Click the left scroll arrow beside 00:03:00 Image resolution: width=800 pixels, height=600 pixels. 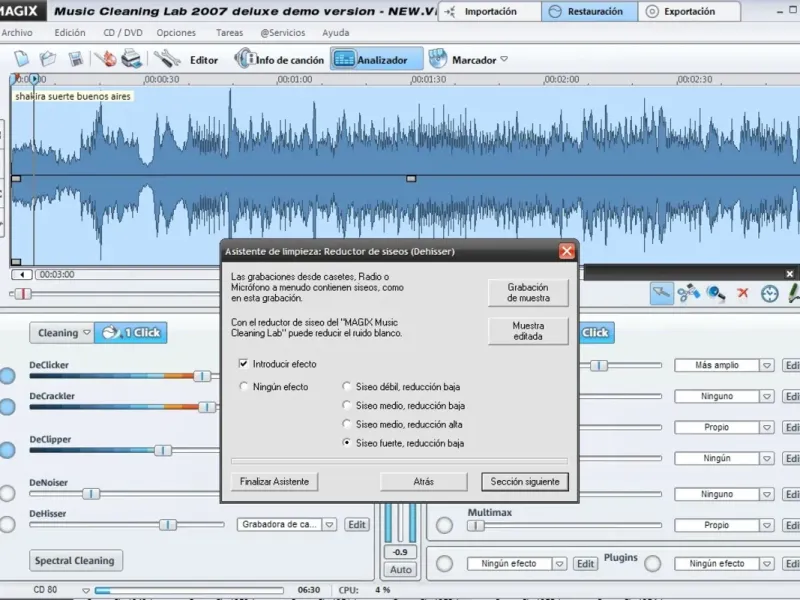tap(22, 274)
